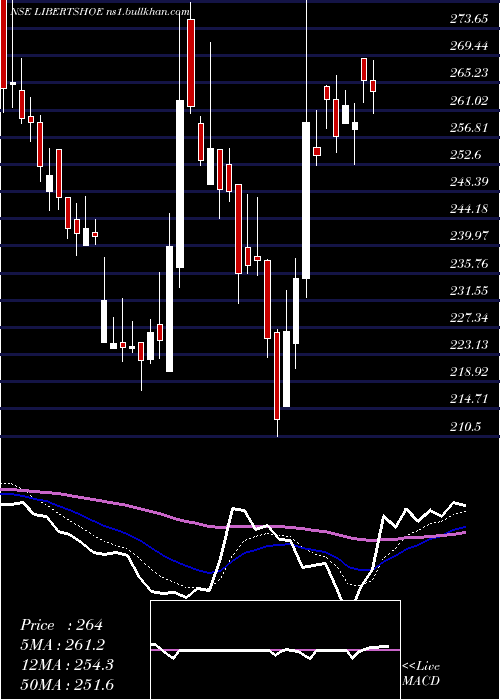
Task: Click the 50MA : 251.6 readout
Action: [67, 684]
